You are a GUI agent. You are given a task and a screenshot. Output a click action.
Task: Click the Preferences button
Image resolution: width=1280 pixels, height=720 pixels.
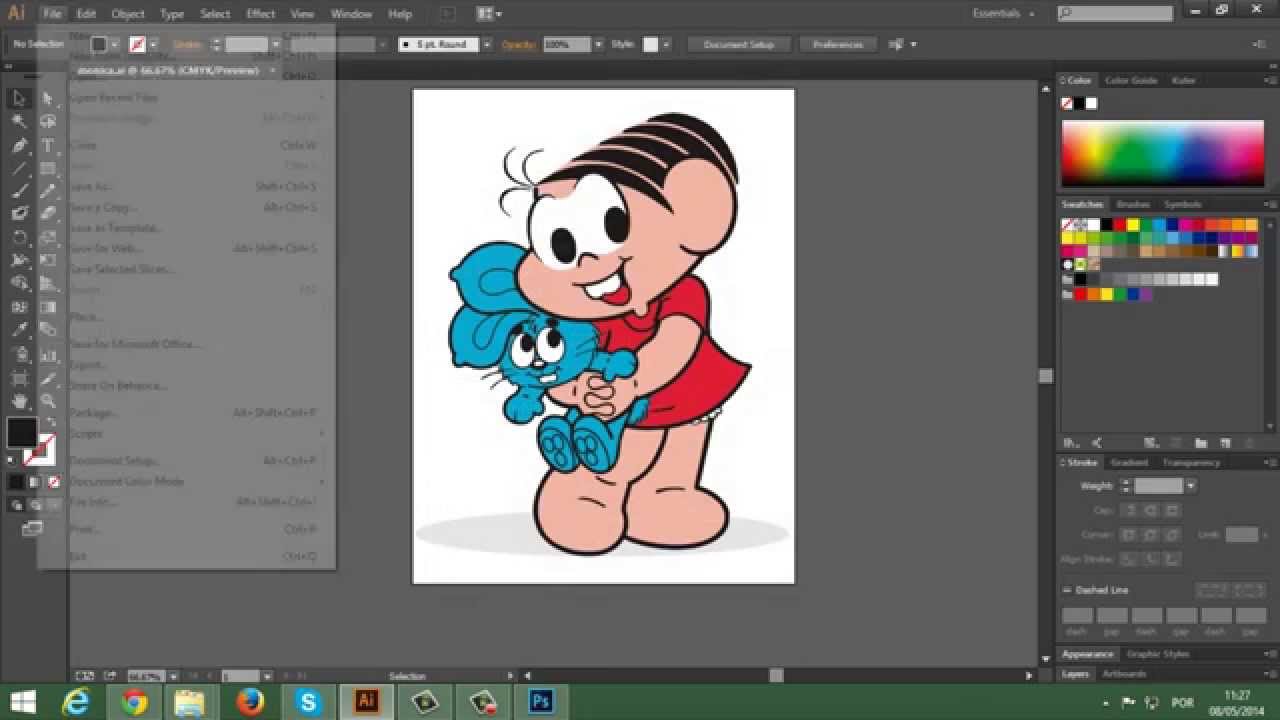tap(838, 45)
